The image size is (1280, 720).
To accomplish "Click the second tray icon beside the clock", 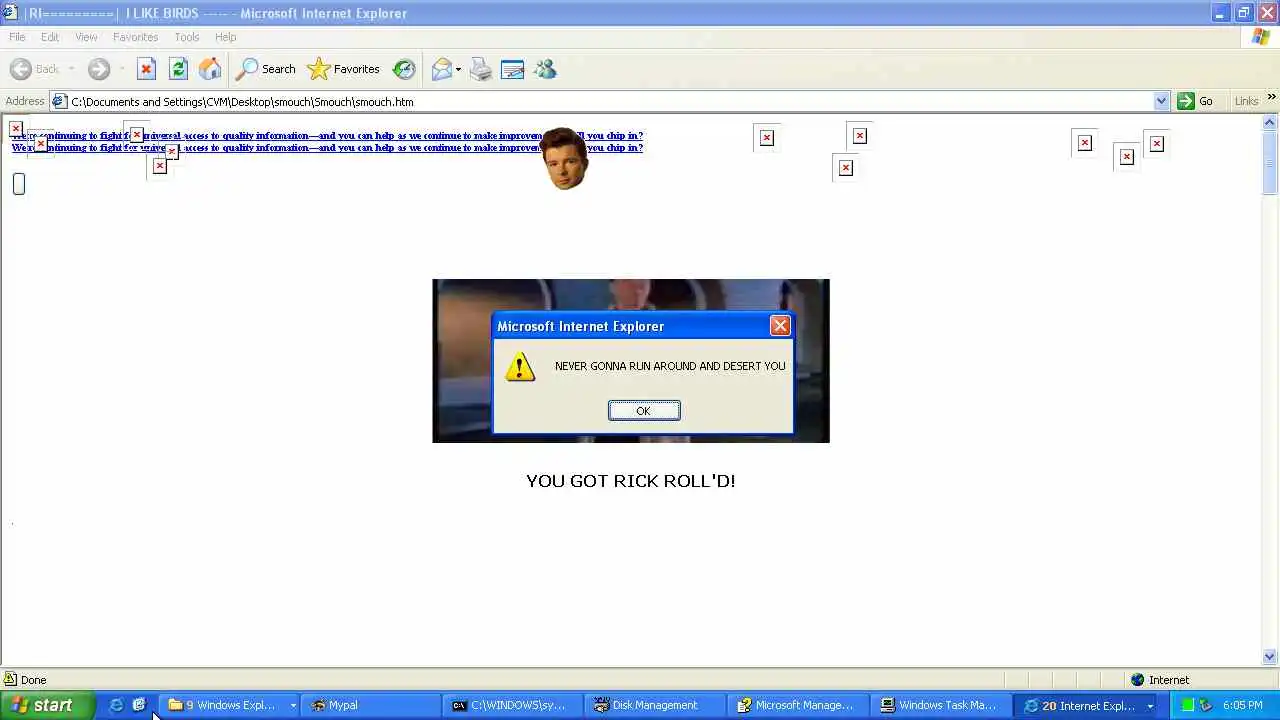I will click(1206, 705).
